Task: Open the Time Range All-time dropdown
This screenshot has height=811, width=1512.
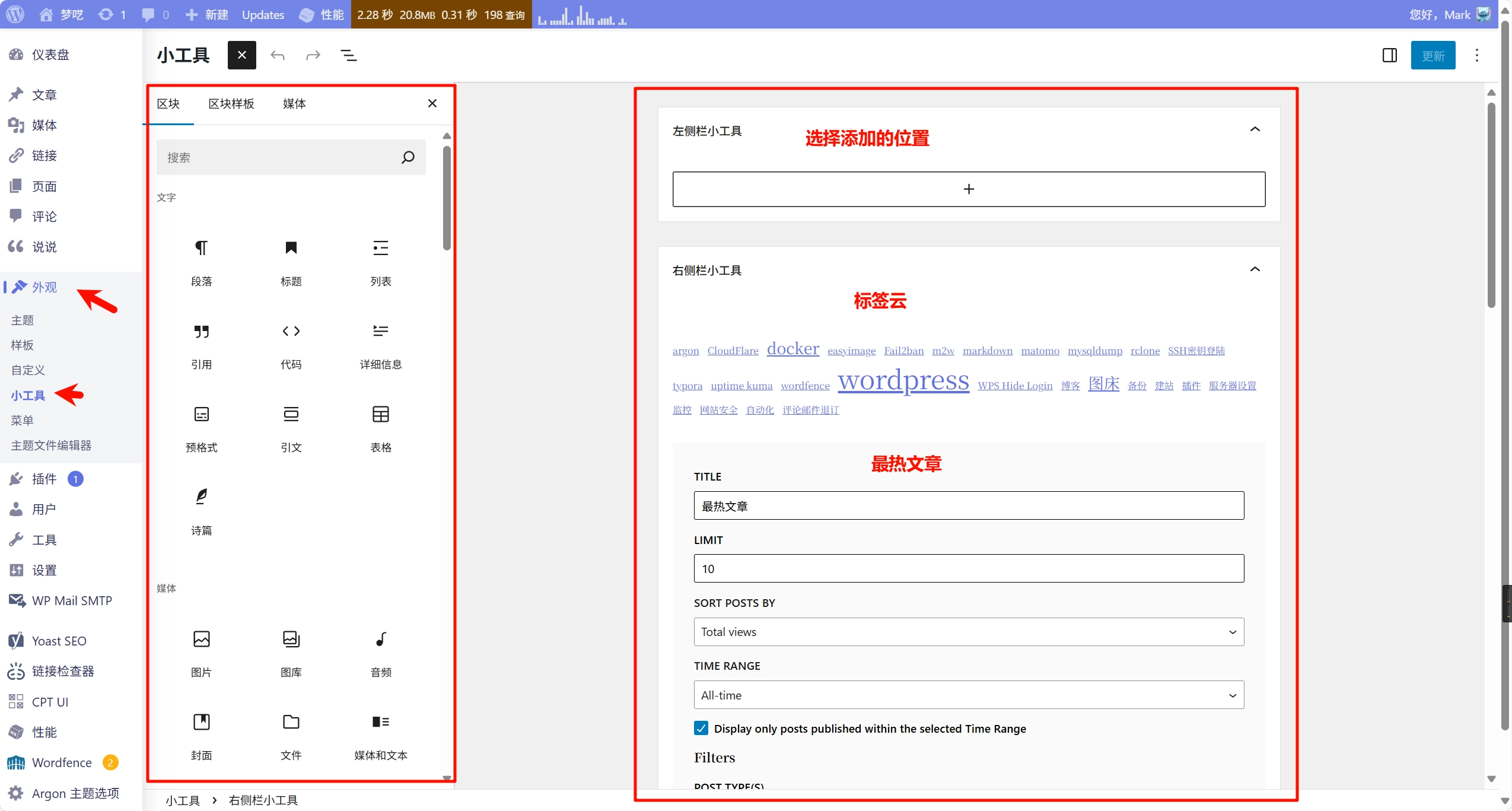Action: coord(968,695)
